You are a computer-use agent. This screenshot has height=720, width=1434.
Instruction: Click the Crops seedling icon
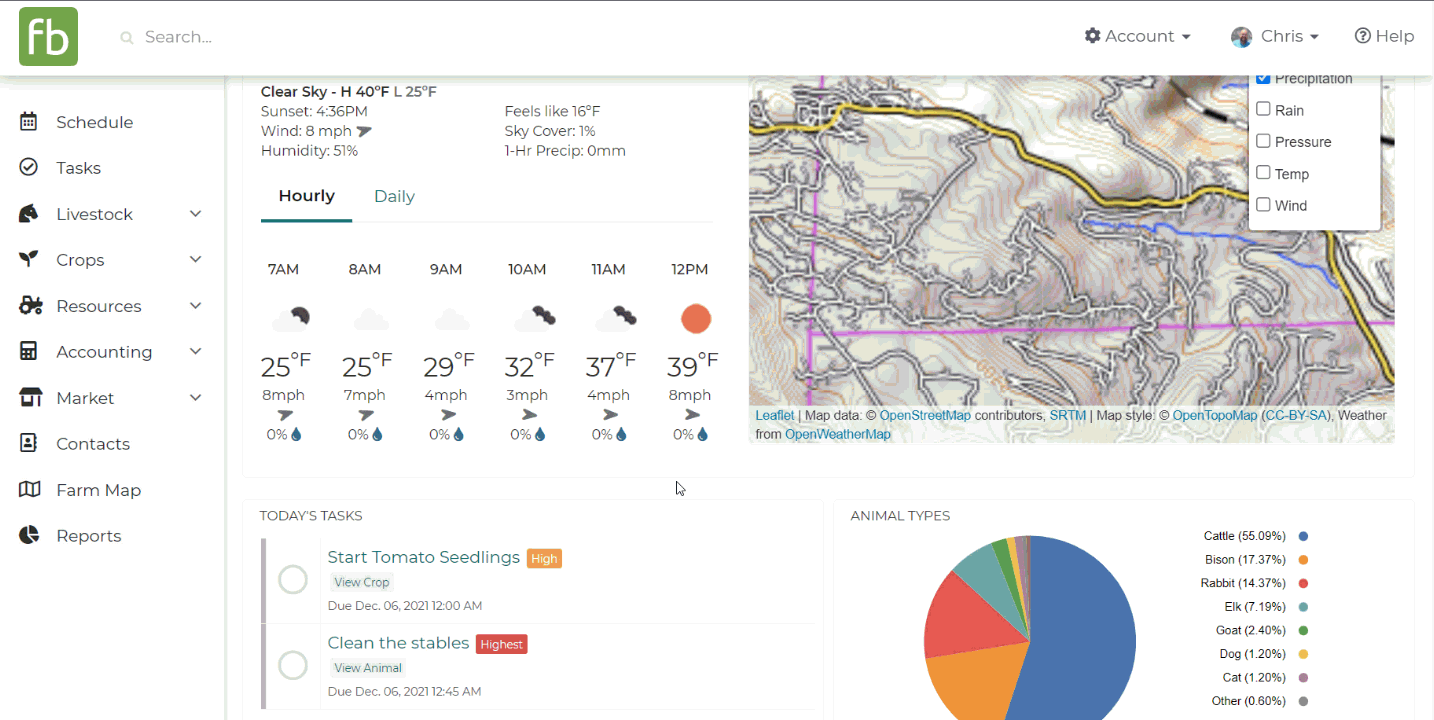coord(29,260)
